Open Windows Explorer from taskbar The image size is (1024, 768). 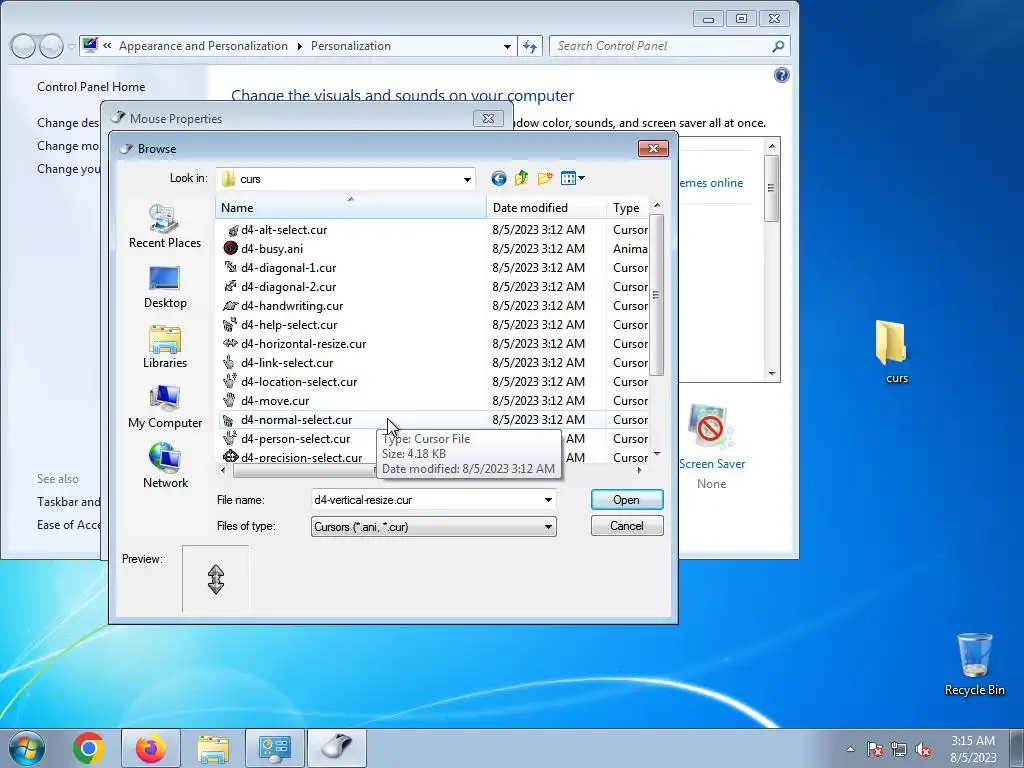coord(213,748)
